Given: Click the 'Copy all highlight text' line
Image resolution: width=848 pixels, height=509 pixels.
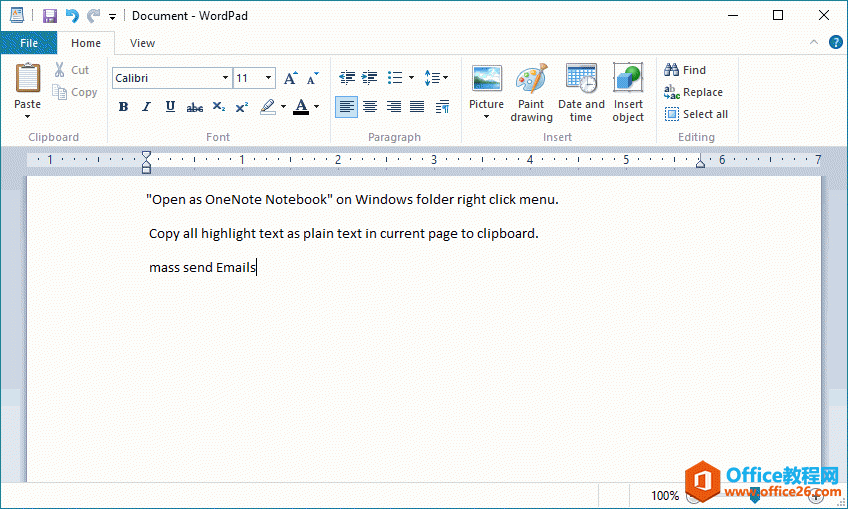Looking at the screenshot, I should (344, 234).
